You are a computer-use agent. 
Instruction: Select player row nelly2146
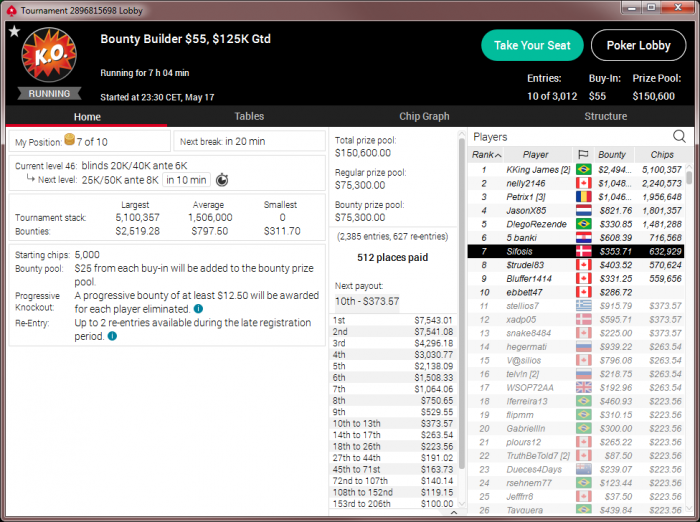pyautogui.click(x=576, y=183)
